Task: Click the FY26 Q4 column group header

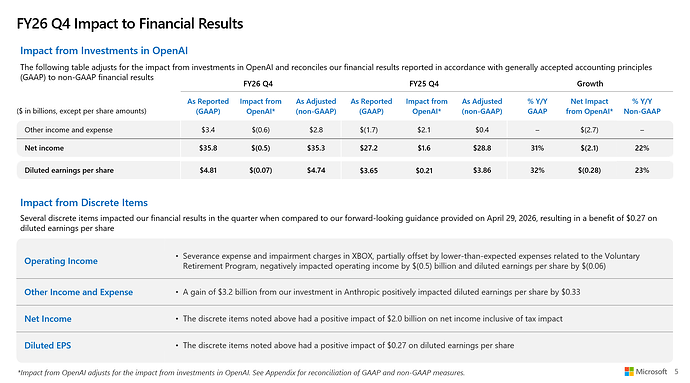Action: point(258,84)
